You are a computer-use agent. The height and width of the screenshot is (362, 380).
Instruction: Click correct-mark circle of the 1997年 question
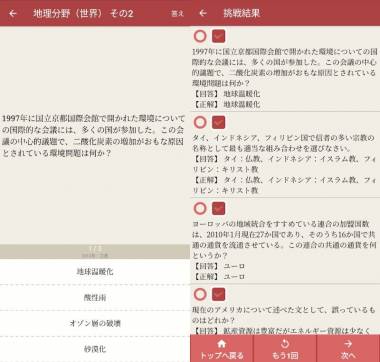[200, 36]
